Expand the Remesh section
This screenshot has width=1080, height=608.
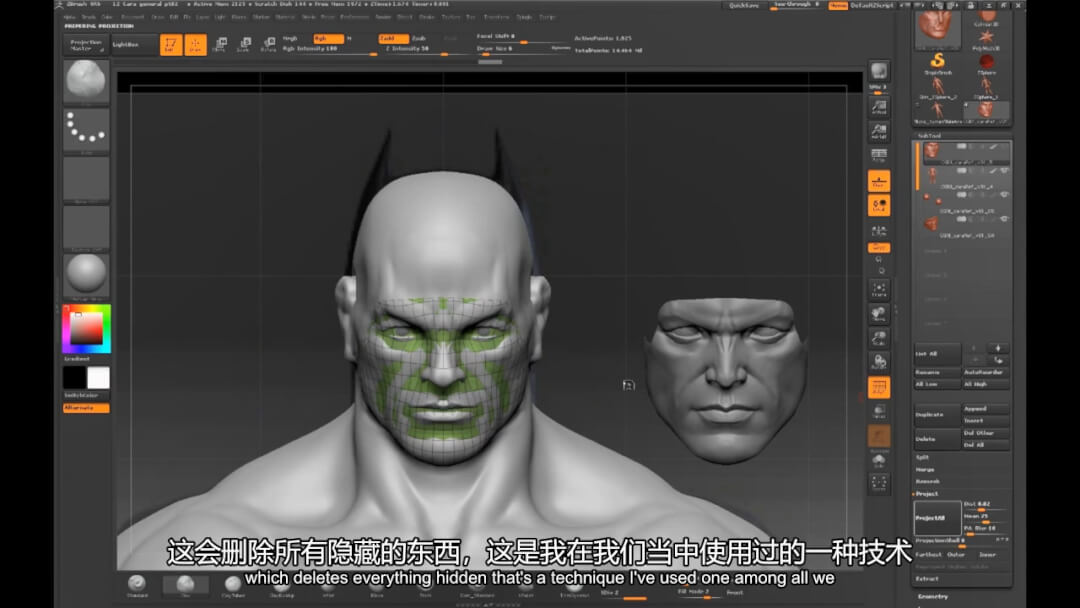[x=927, y=481]
